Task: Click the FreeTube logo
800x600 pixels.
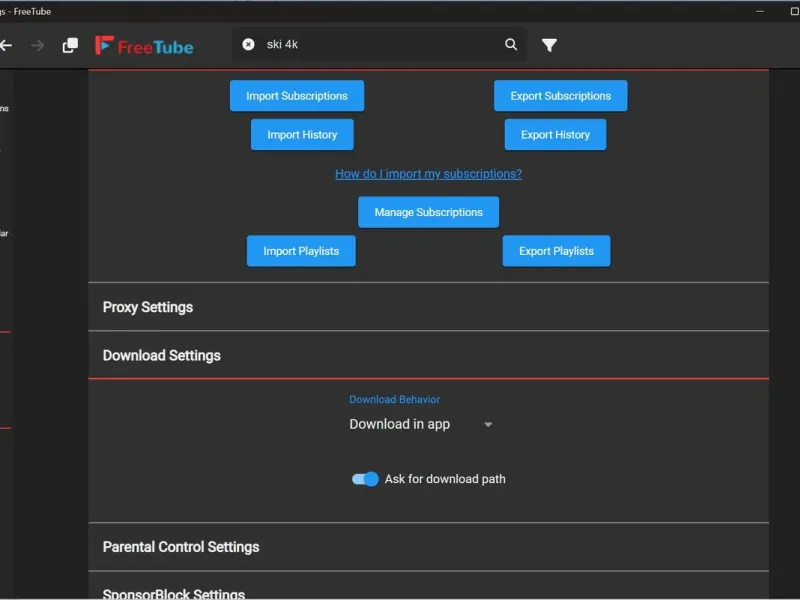Action: (x=144, y=46)
